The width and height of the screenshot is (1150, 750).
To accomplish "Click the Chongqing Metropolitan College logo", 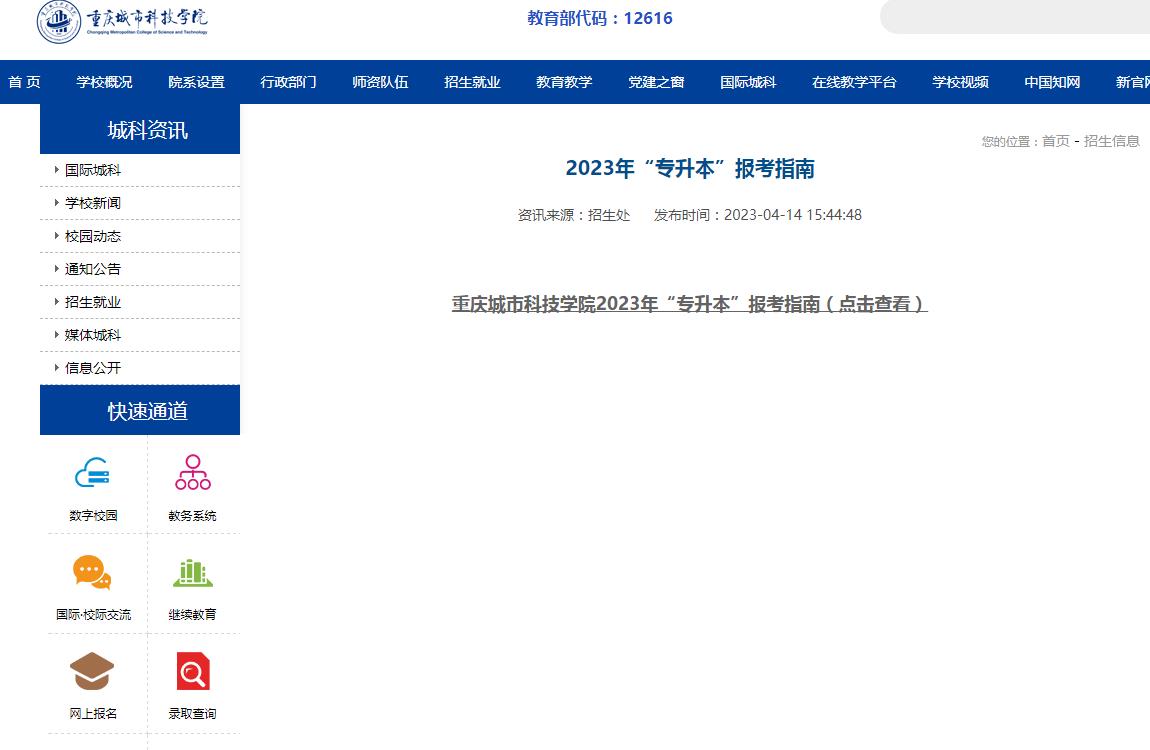I will point(122,22).
